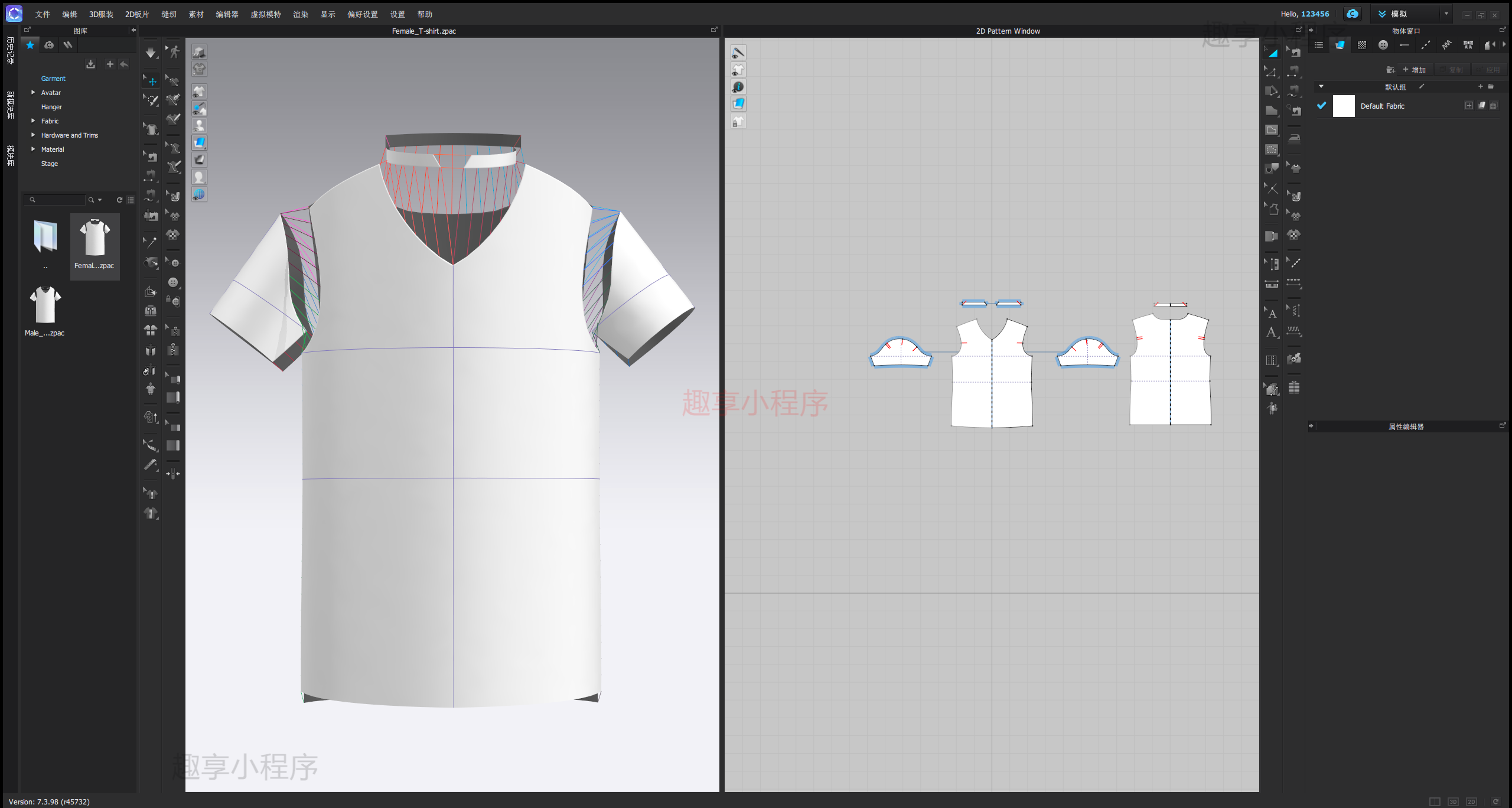
Task: Click the 123456 username link
Action: pos(1315,14)
